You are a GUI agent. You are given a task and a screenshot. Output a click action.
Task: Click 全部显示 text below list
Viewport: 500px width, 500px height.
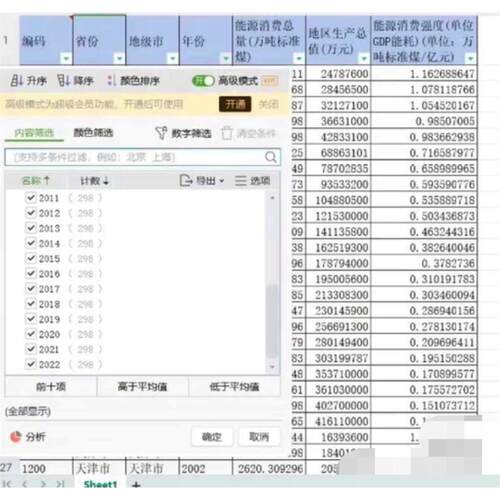point(28,412)
